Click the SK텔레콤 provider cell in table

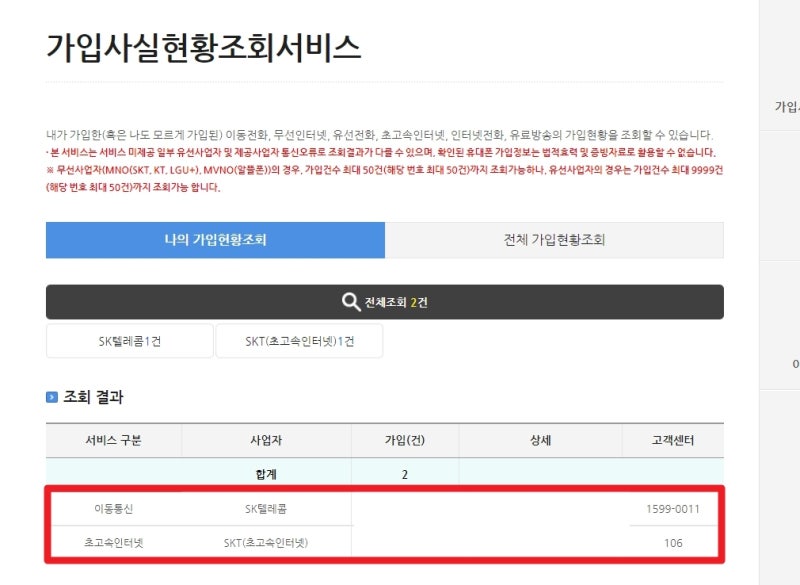tap(266, 508)
